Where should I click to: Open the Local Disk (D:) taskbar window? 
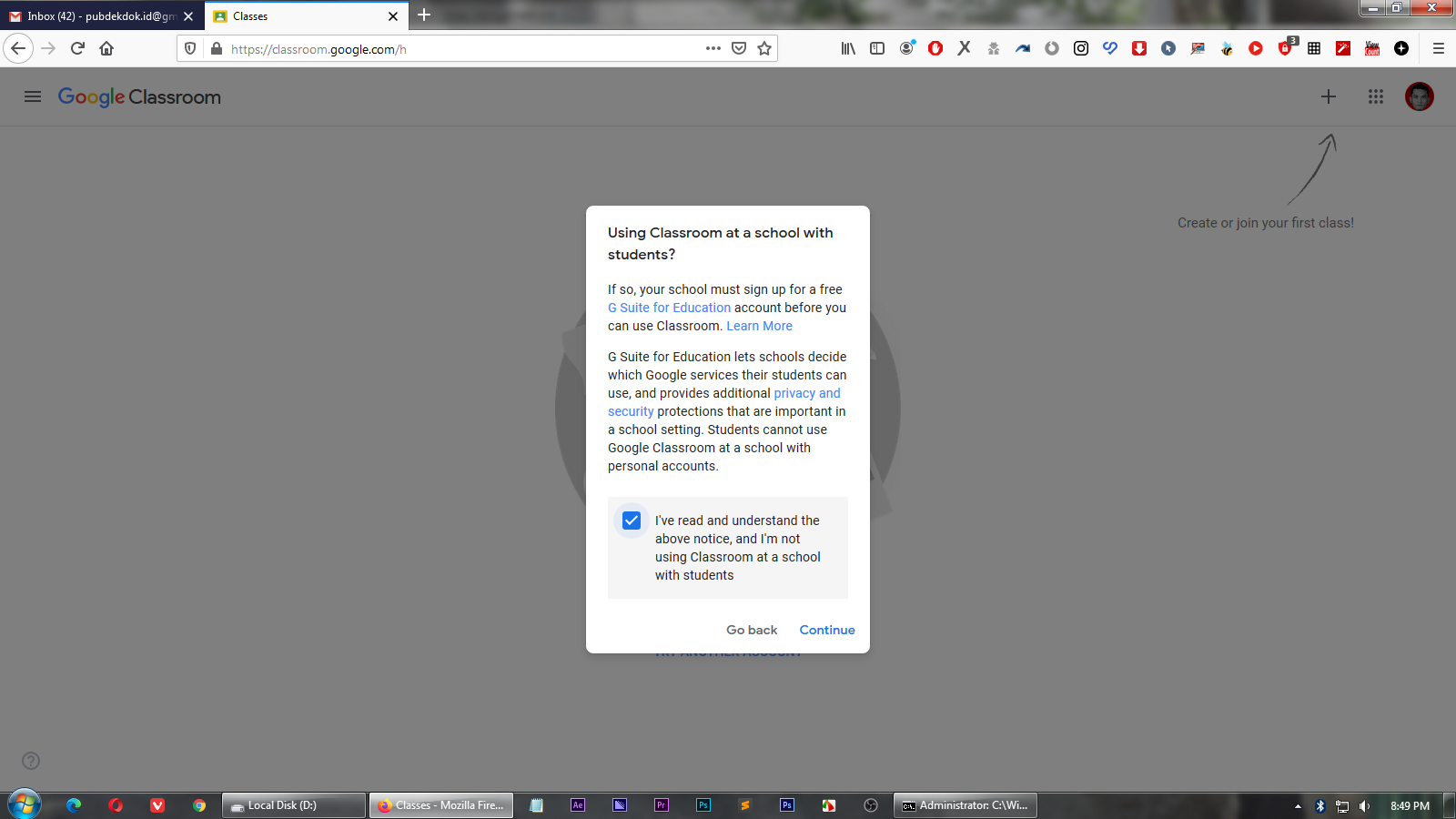click(294, 805)
